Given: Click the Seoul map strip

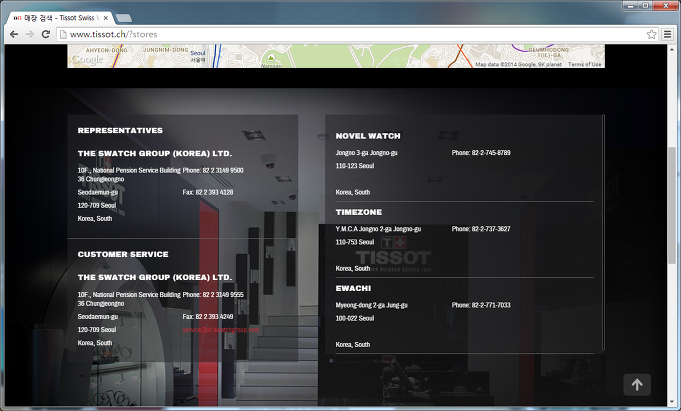Looking at the screenshot, I should click(x=336, y=56).
